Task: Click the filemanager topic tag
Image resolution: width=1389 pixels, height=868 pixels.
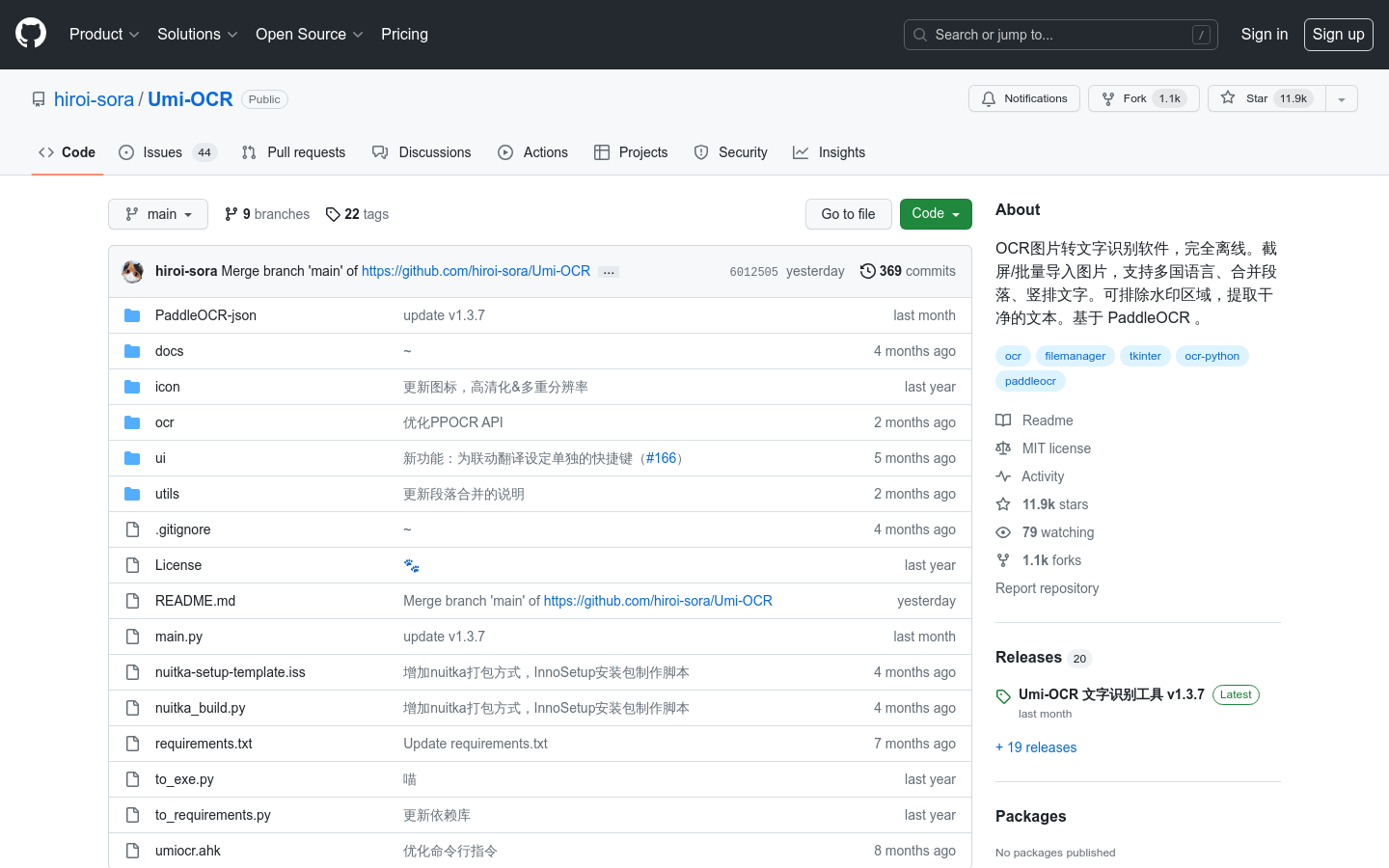Action: 1075,356
